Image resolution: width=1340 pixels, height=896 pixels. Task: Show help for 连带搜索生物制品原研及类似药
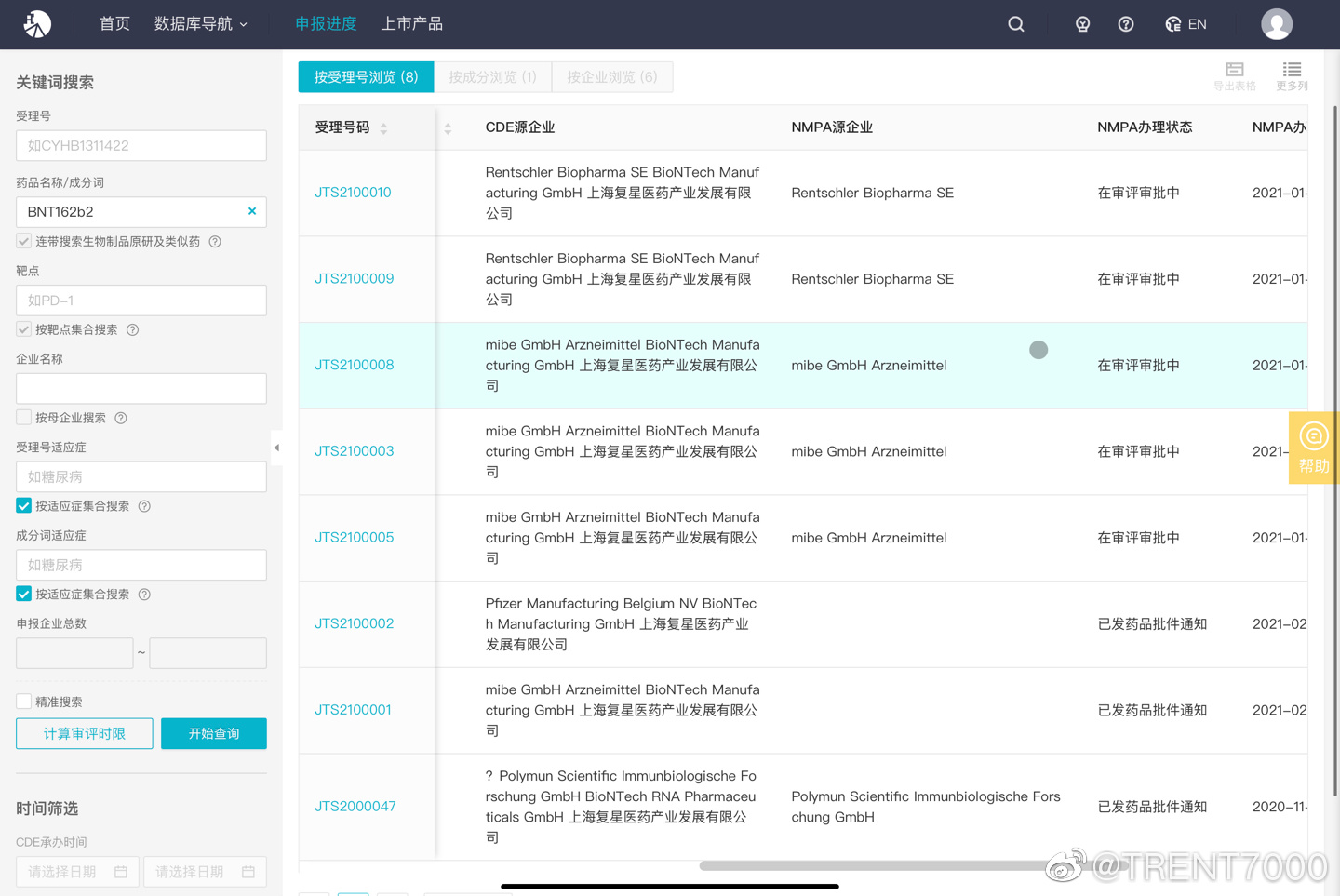point(215,242)
